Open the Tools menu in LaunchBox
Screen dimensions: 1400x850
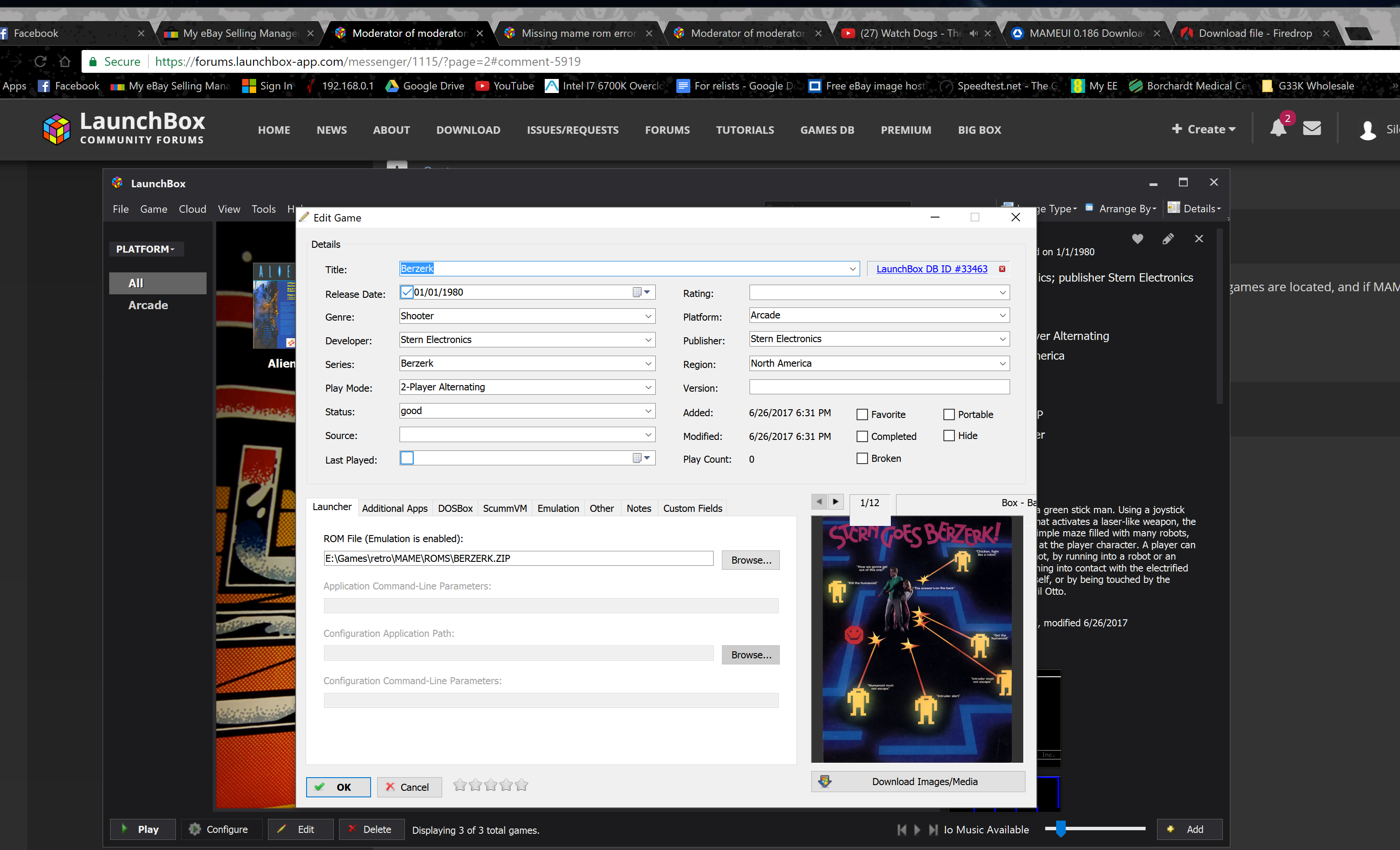coord(264,209)
